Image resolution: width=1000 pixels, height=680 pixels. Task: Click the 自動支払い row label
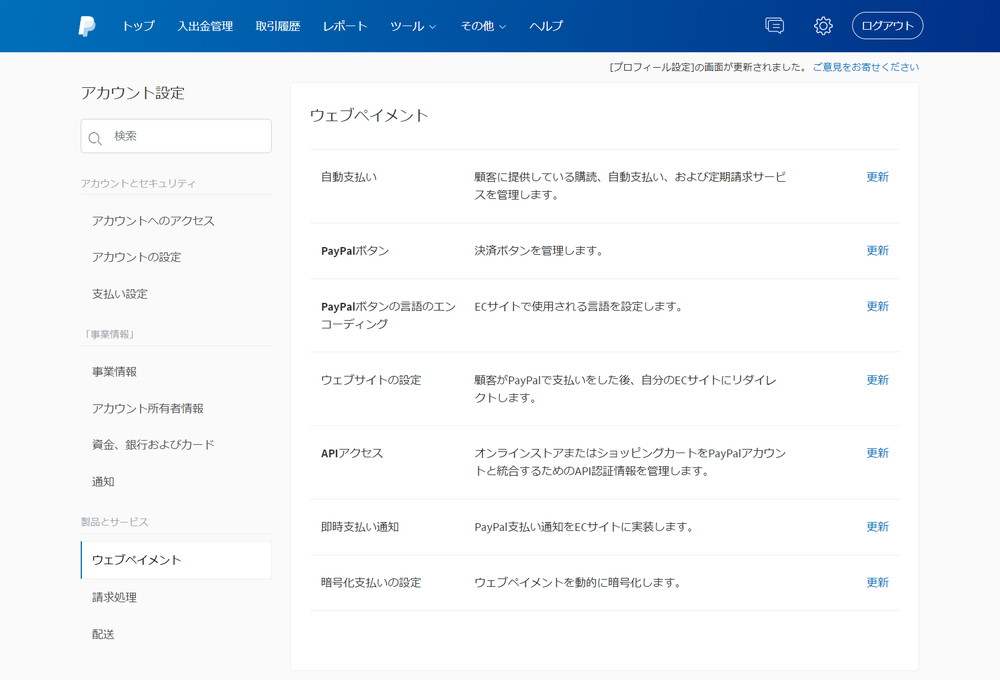coord(349,177)
